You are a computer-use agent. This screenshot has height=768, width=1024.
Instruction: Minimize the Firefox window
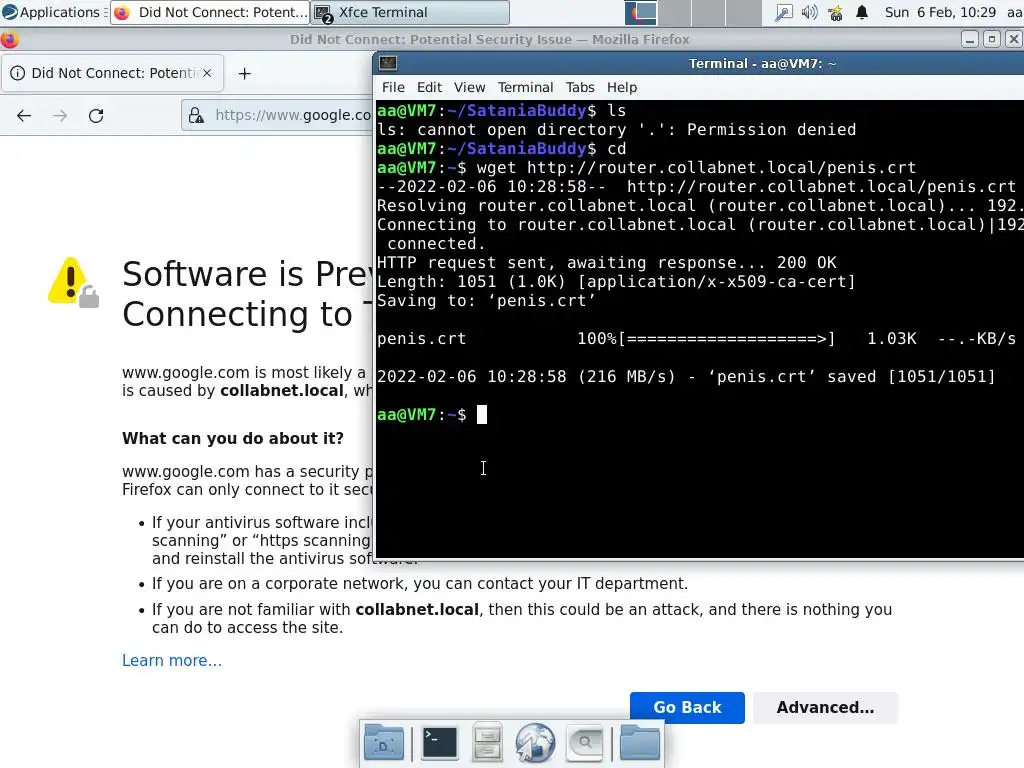pyautogui.click(x=970, y=39)
